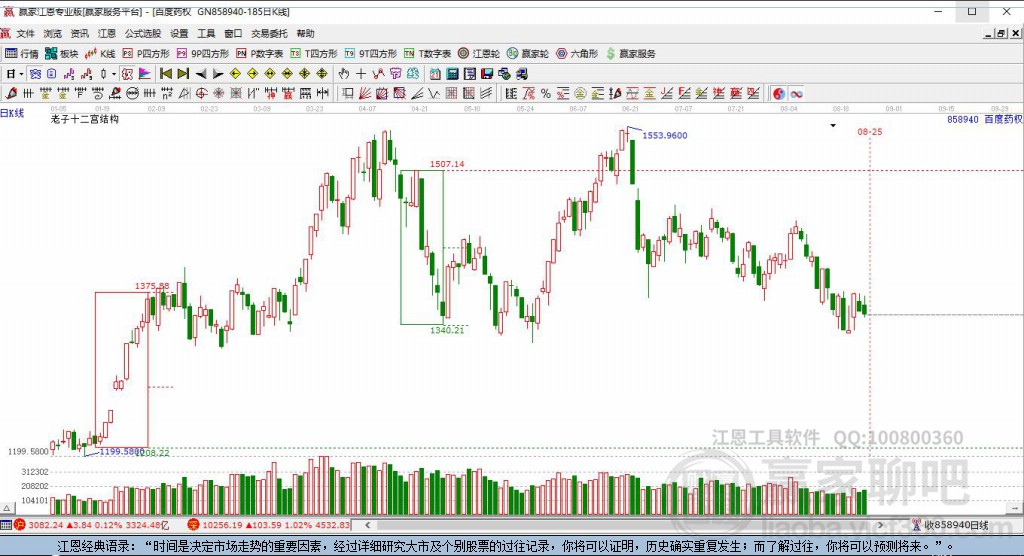Open the 江恩轮 Gann wheel
Screen dimensions: 1024x556
(x=479, y=54)
